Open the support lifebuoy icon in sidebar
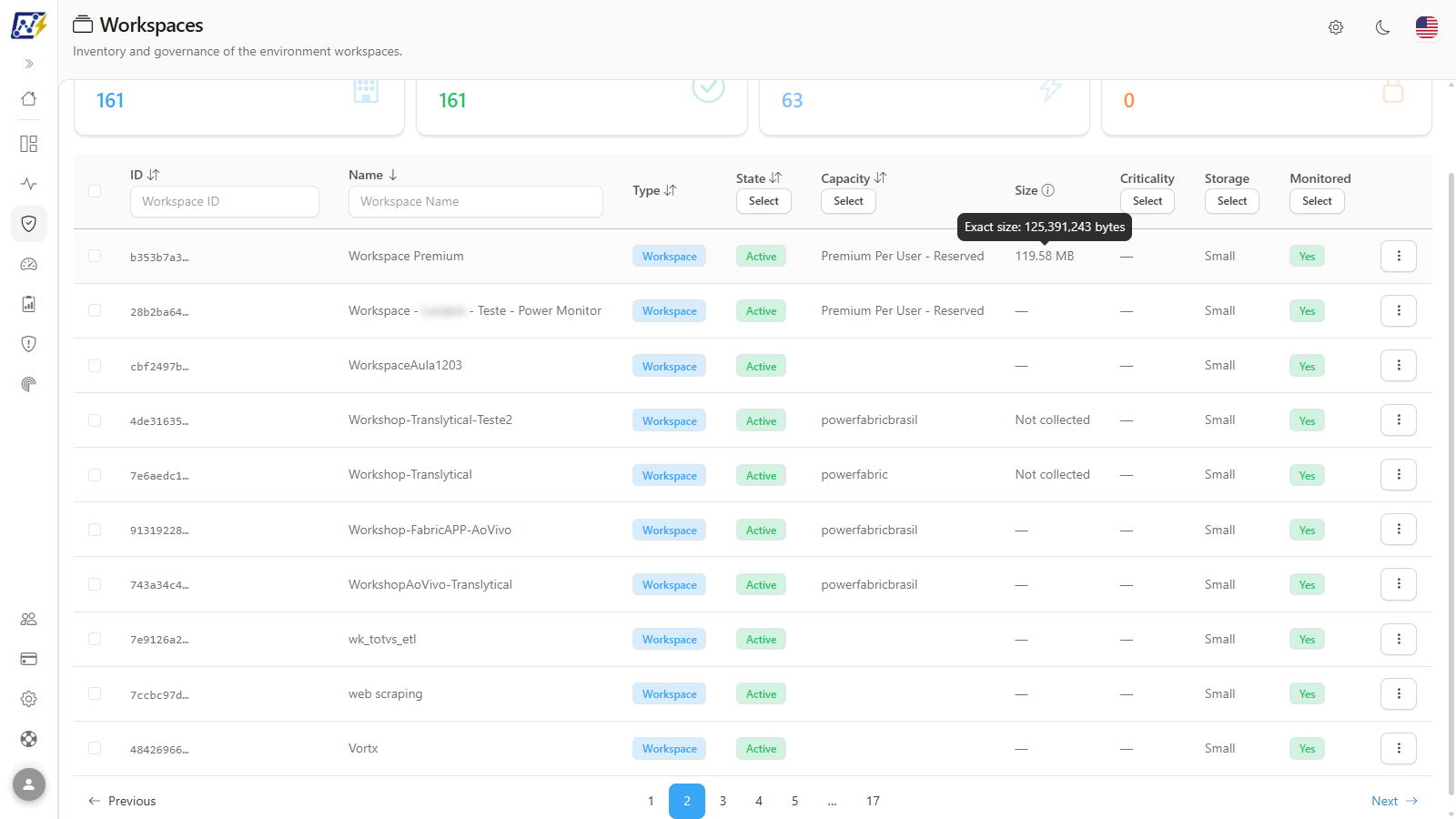The width and height of the screenshot is (1456, 819). [x=29, y=739]
